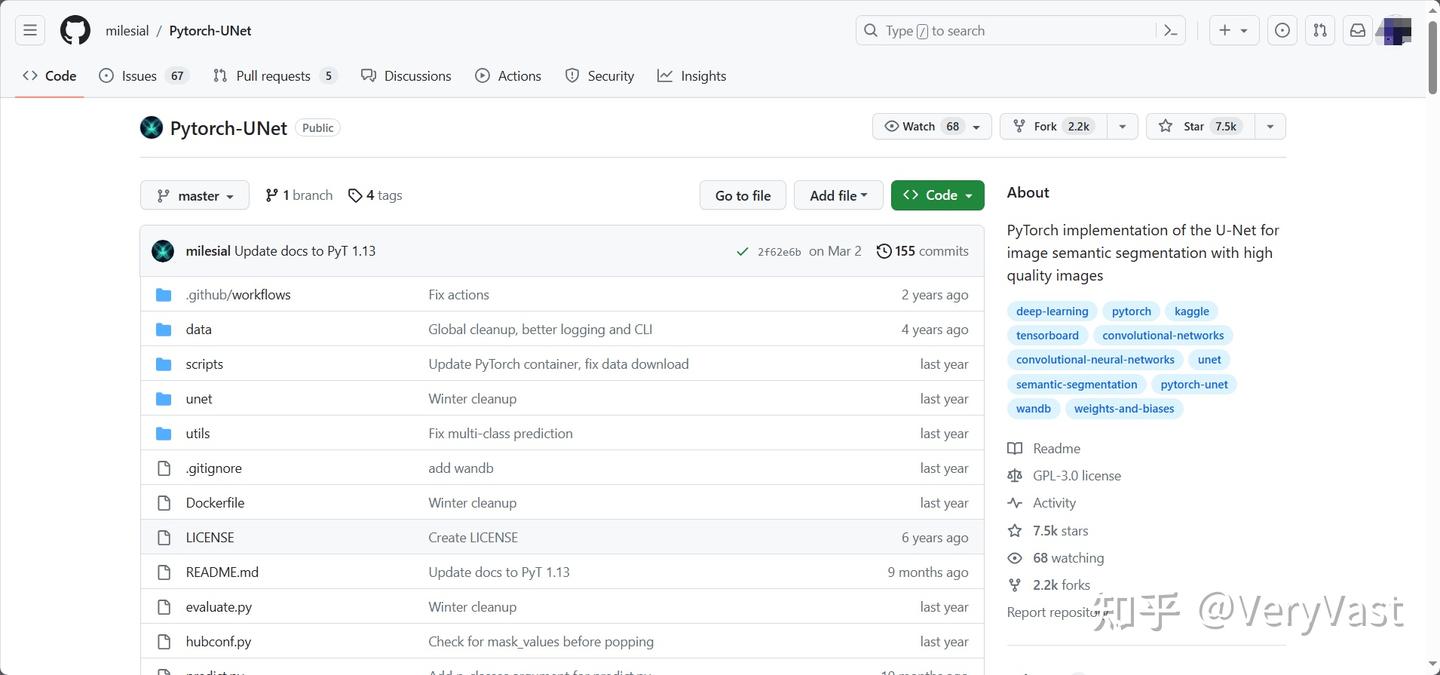Open the issues shortcut icon in header
The image size is (1440, 675).
click(x=1282, y=31)
